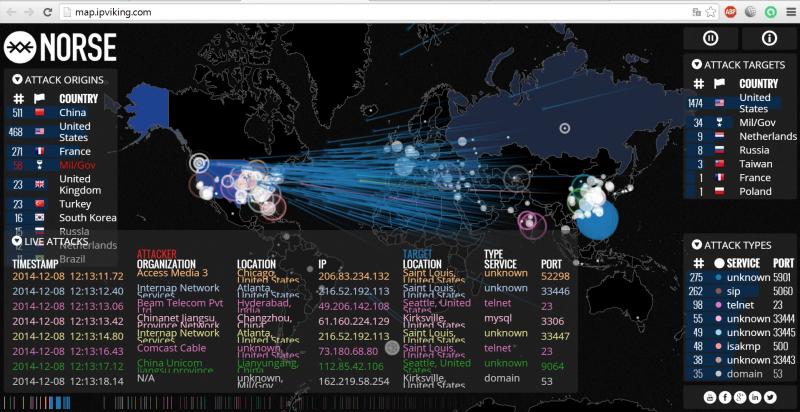The width and height of the screenshot is (800, 412).
Task: Click Mil/Gov emblem in Attack Targets
Action: [719, 122]
